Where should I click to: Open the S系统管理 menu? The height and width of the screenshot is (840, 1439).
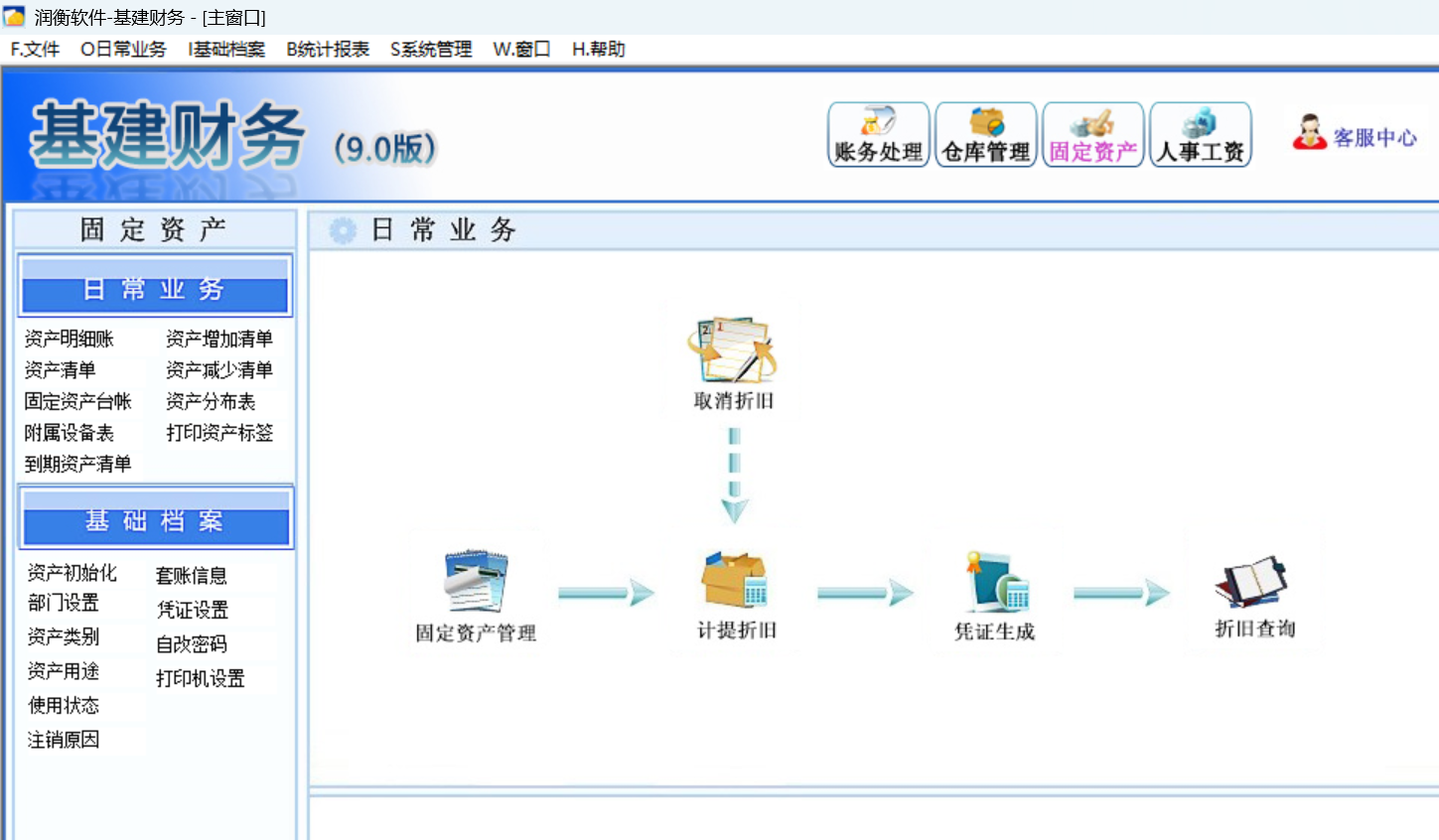431,50
